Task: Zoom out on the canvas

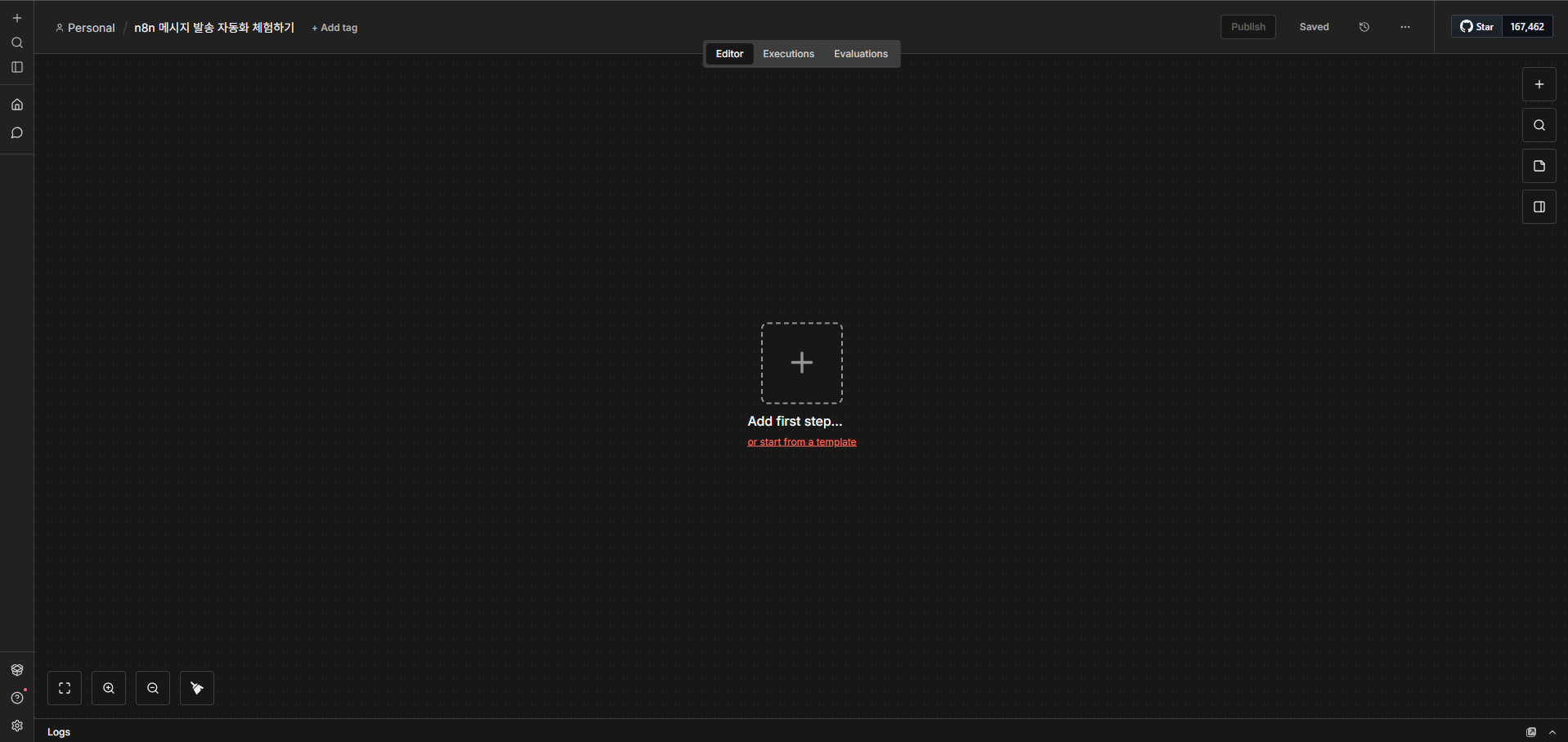Action: tap(153, 688)
